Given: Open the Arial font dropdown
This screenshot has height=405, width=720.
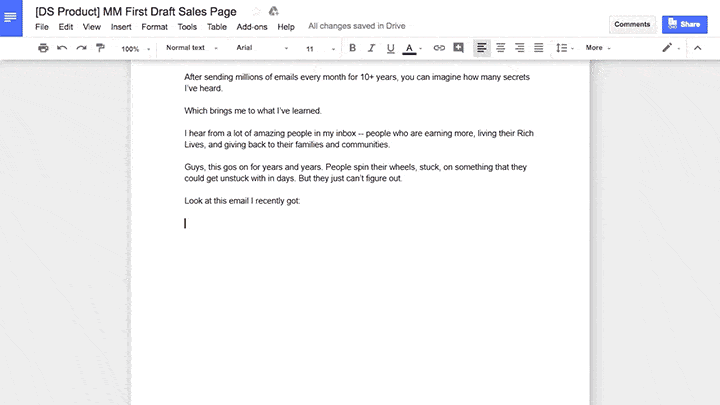Looking at the screenshot, I should [x=262, y=48].
